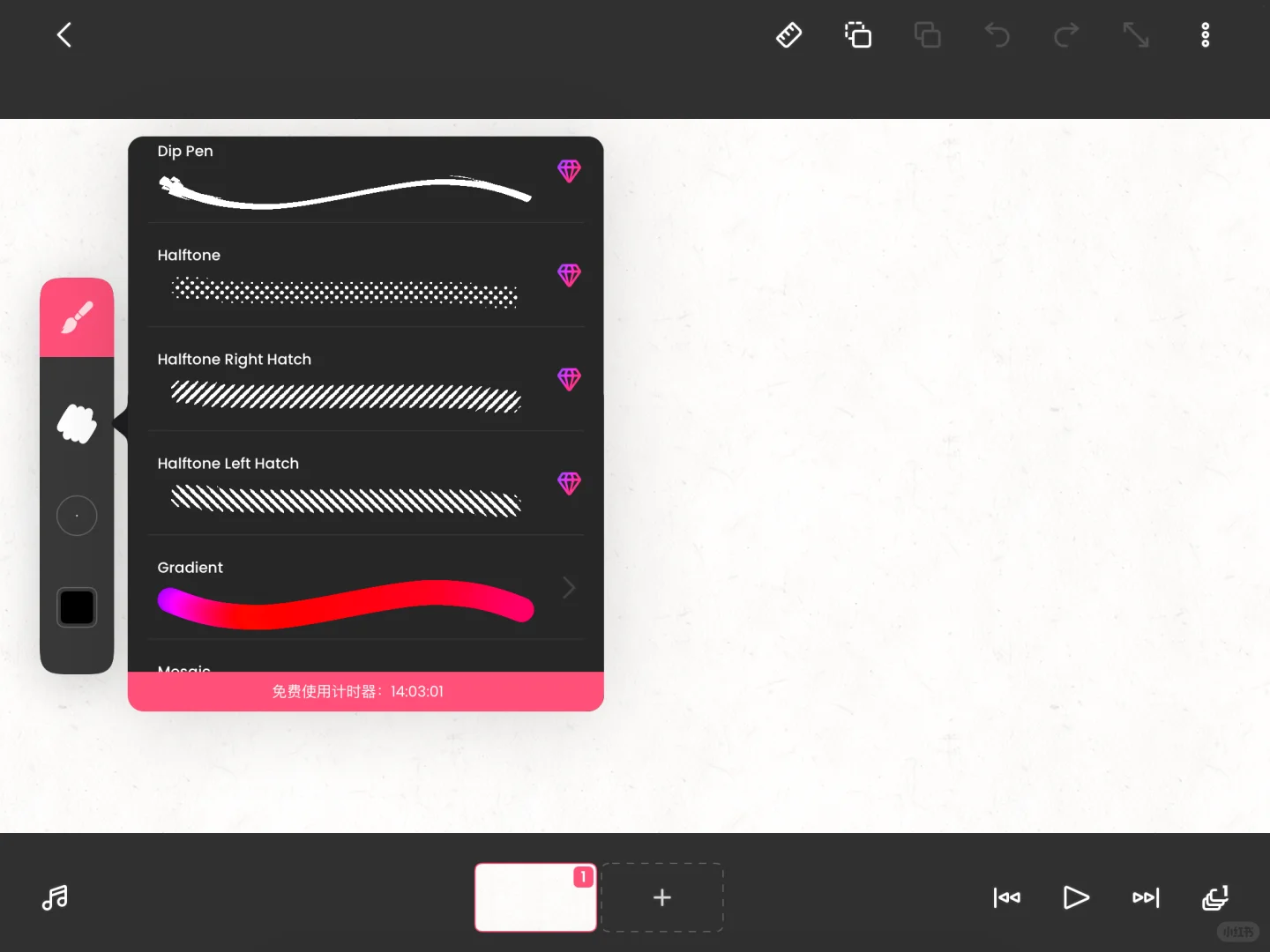This screenshot has width=1270, height=952.
Task: Choose the Gradient brush
Action: [x=366, y=587]
